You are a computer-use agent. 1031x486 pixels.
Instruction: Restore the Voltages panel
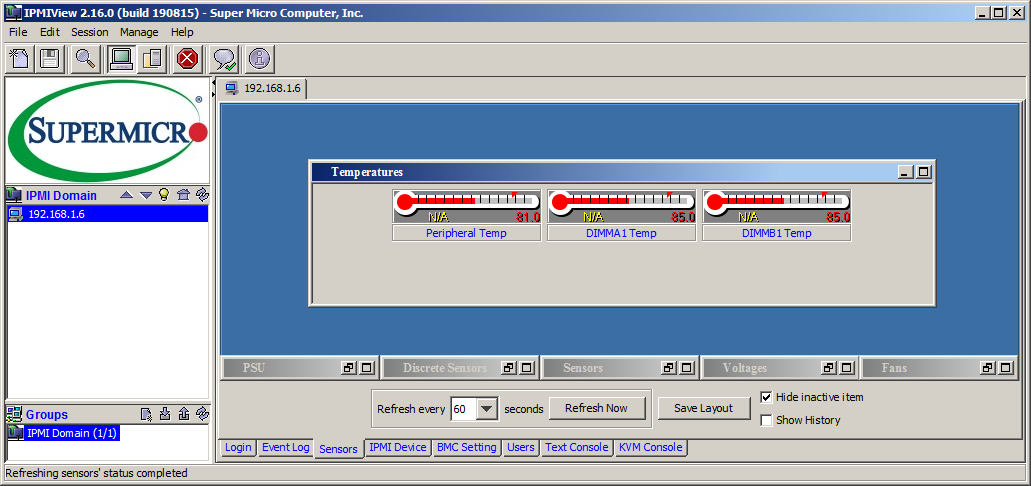(x=829, y=368)
